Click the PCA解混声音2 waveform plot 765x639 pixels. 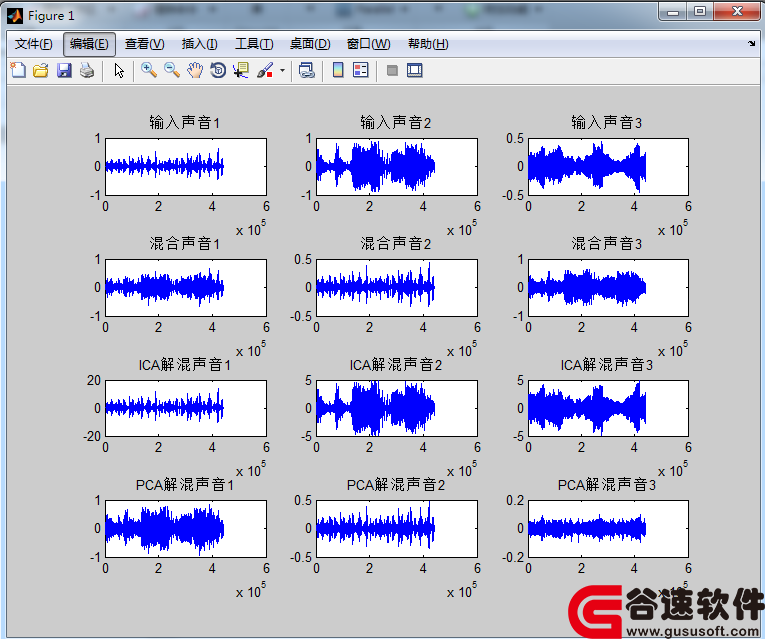pyautogui.click(x=397, y=529)
